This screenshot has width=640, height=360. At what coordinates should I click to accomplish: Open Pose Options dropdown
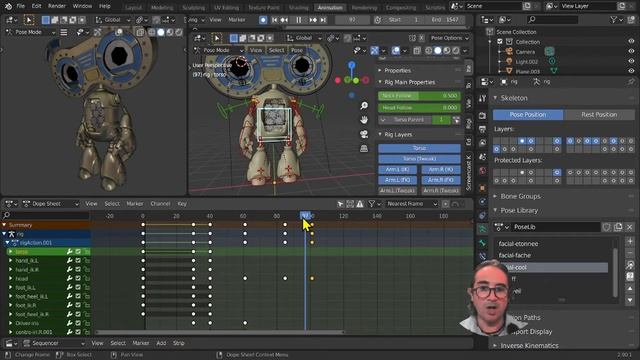(450, 38)
